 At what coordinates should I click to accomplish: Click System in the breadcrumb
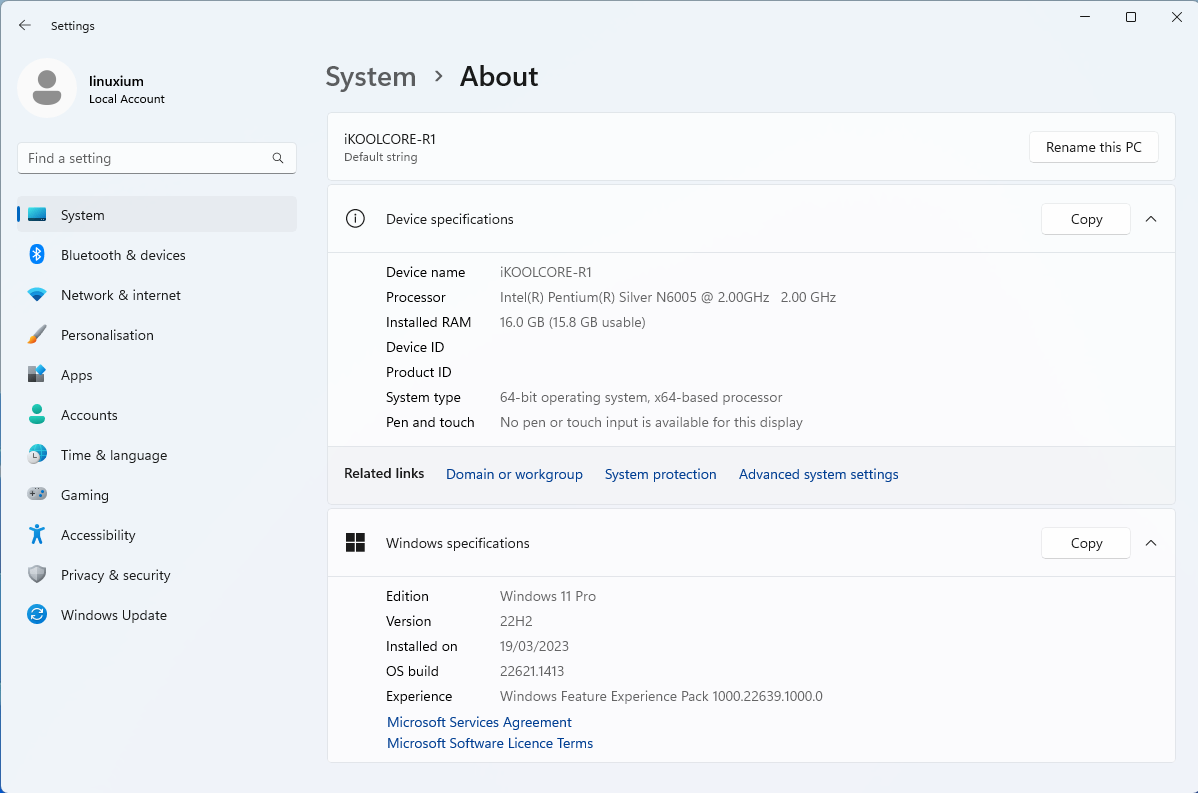click(371, 76)
